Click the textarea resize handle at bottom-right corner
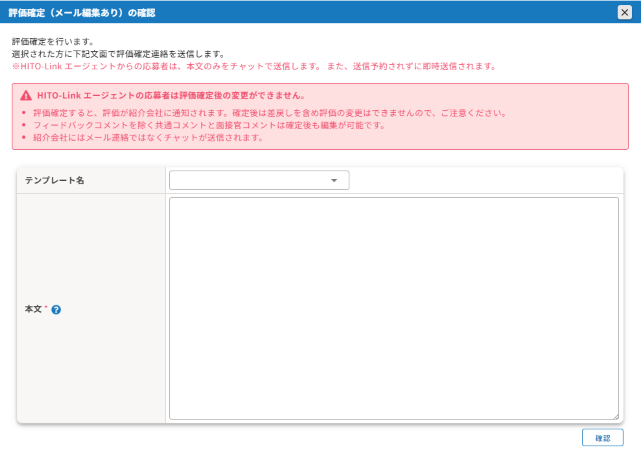This screenshot has width=641, height=456. tap(615, 416)
